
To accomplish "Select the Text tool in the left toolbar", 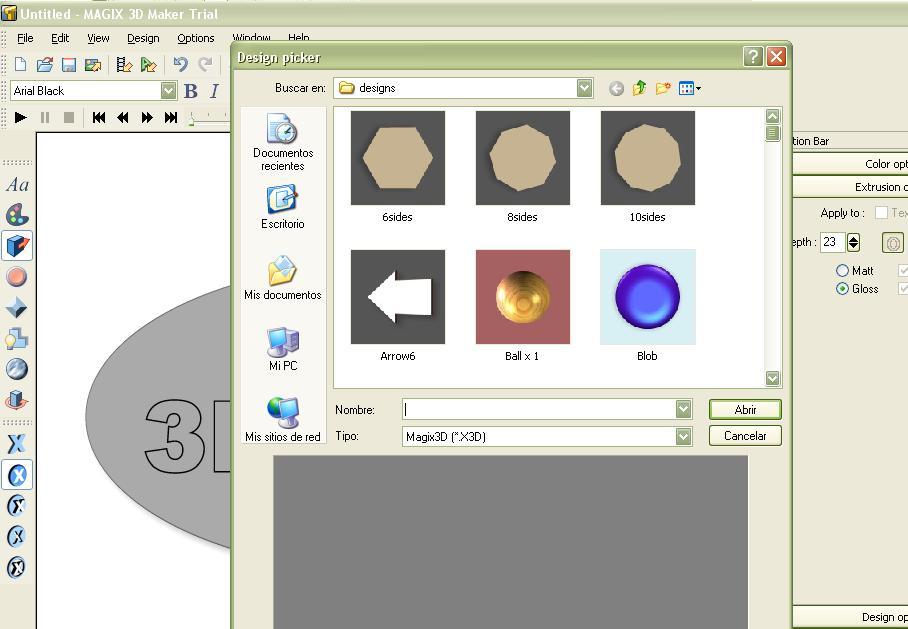I will [17, 184].
